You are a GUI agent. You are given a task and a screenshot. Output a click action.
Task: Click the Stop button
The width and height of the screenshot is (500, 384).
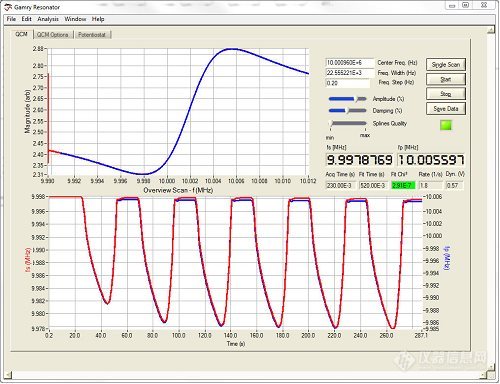(446, 94)
